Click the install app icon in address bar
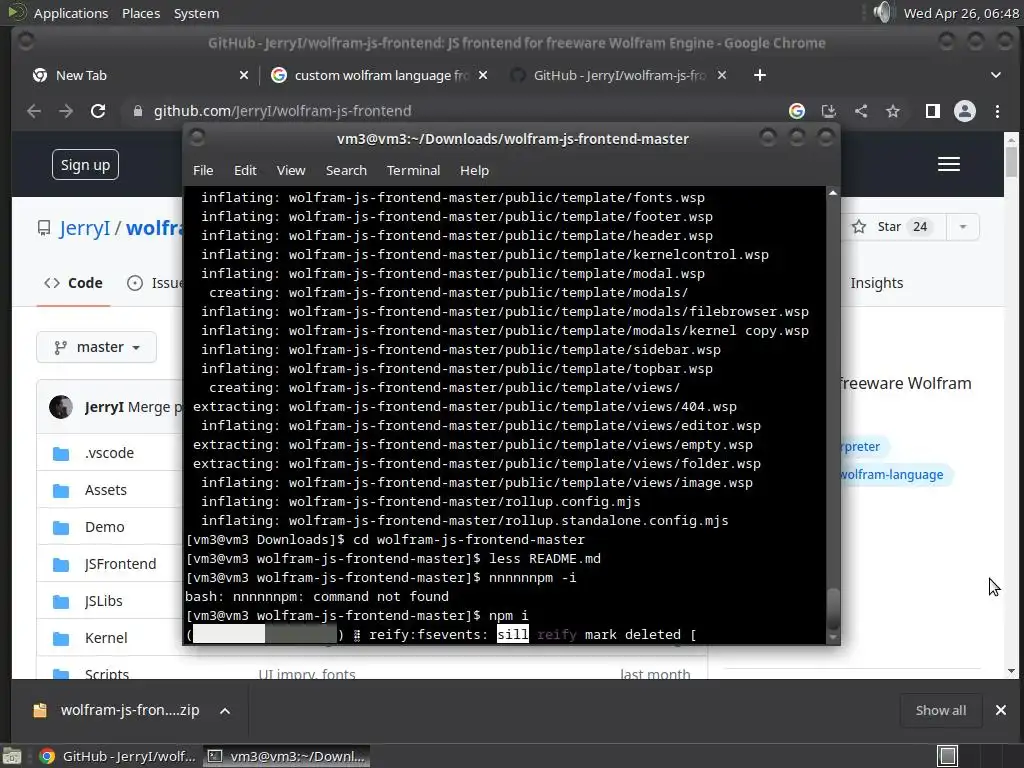The height and width of the screenshot is (768, 1024). tap(829, 111)
